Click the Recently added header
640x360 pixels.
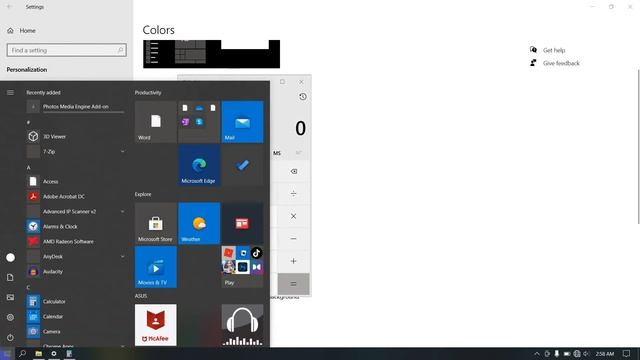pos(43,93)
